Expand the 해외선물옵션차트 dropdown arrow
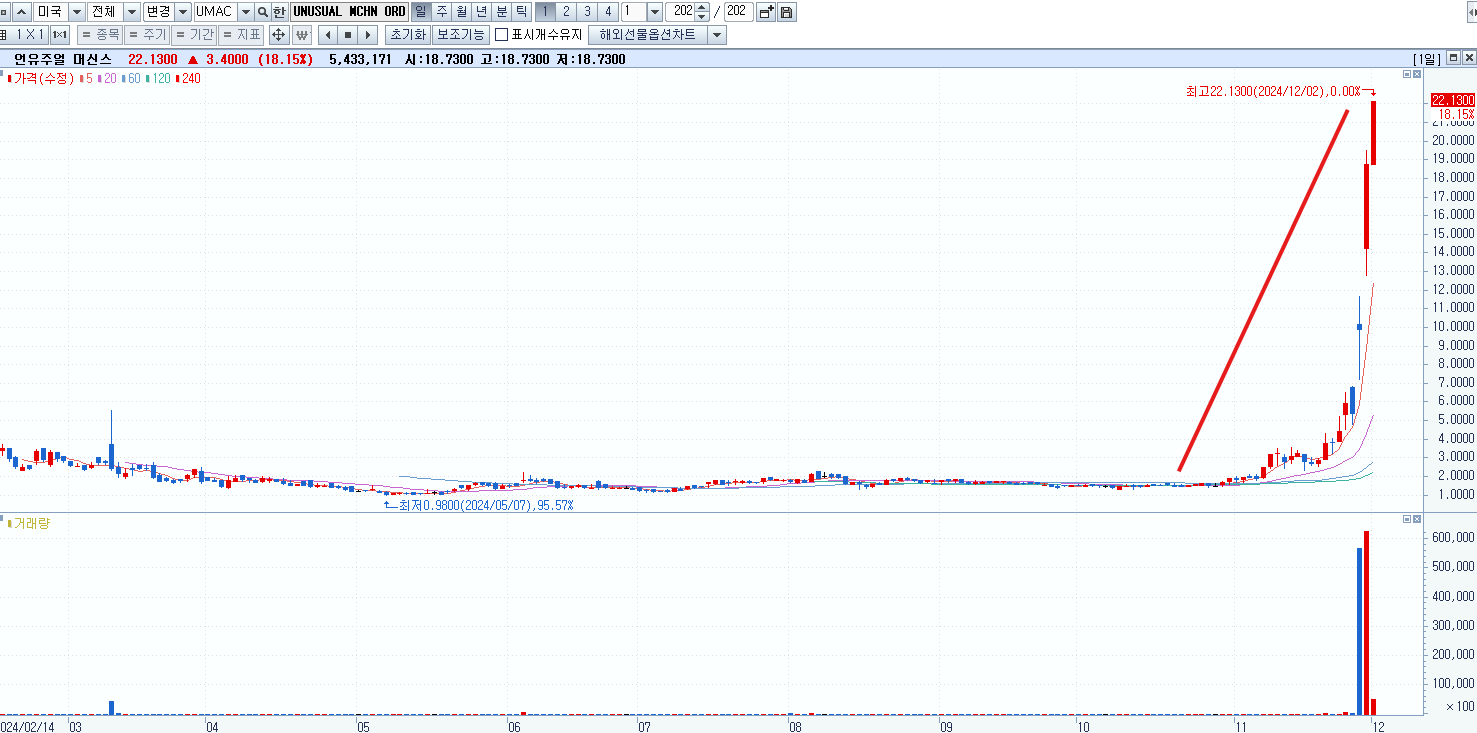 (716, 35)
